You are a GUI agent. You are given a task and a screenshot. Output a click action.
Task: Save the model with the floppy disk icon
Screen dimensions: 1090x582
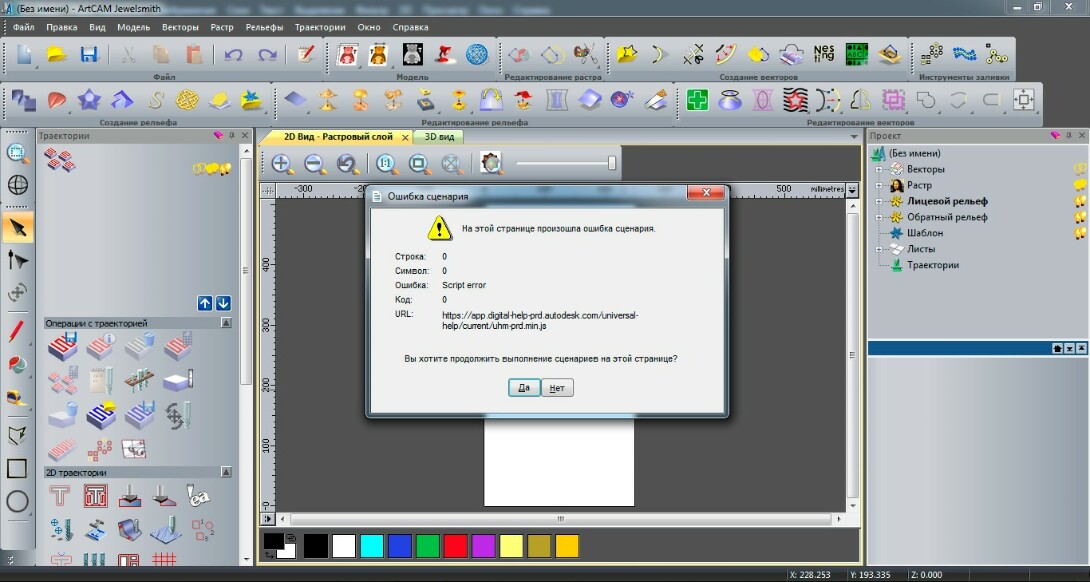click(90, 54)
